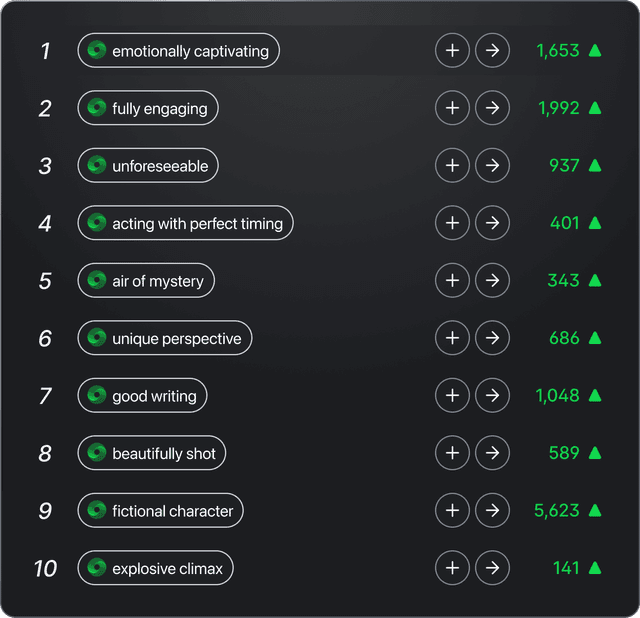Select the emotionally captivating tag pill
Viewport: 640px width, 618px height.
point(178,51)
